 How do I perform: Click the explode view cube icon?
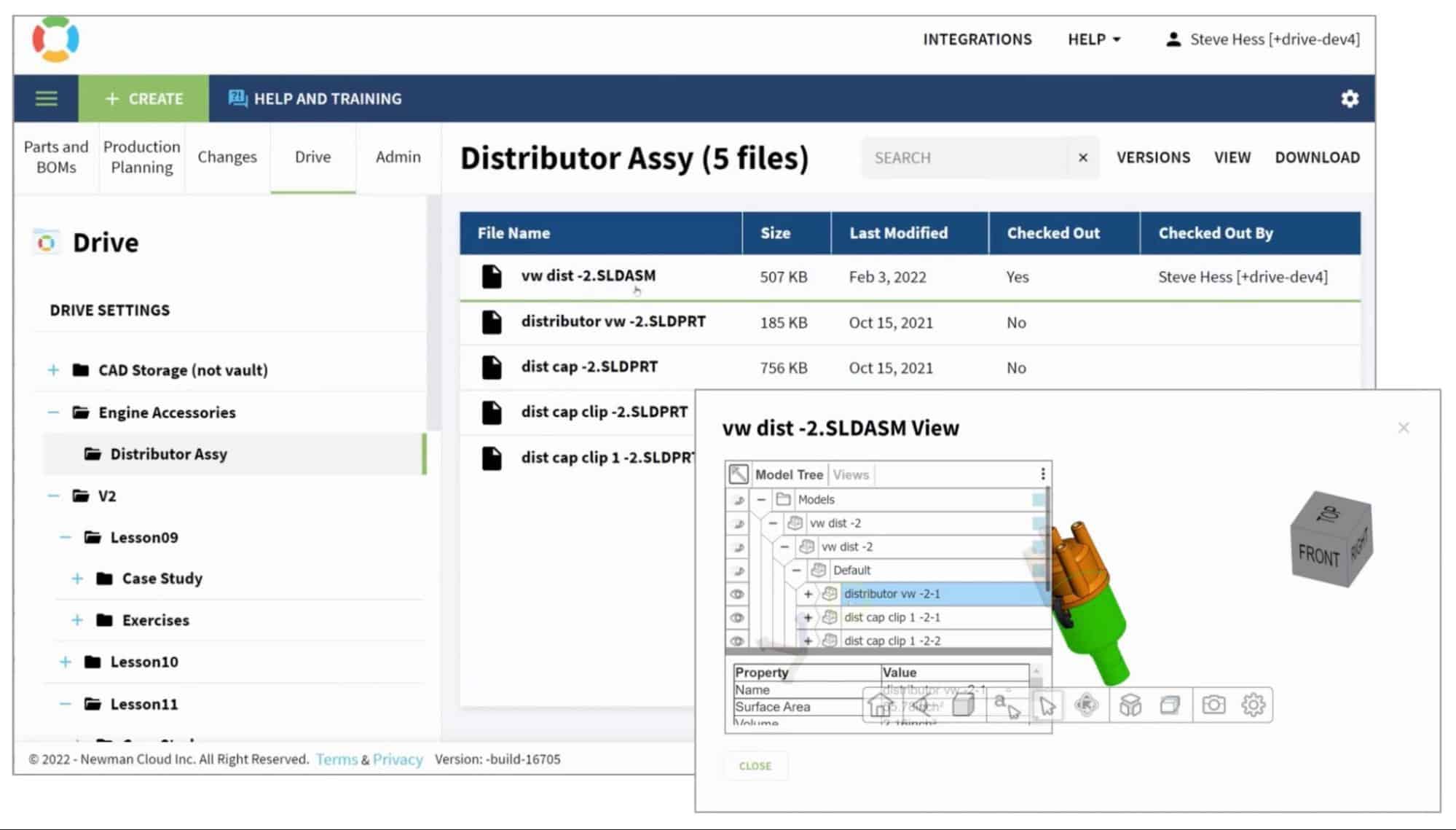(1130, 705)
